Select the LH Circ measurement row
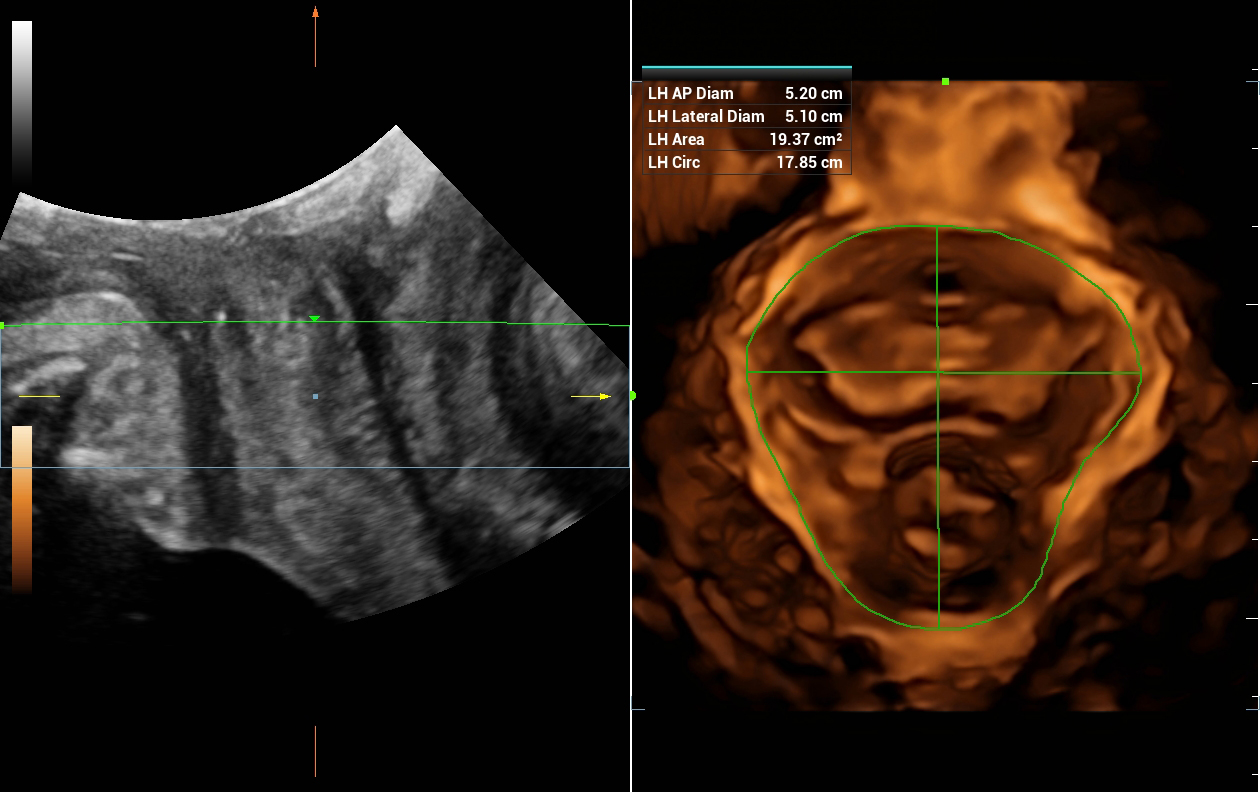The width and height of the screenshot is (1260, 792). click(746, 162)
